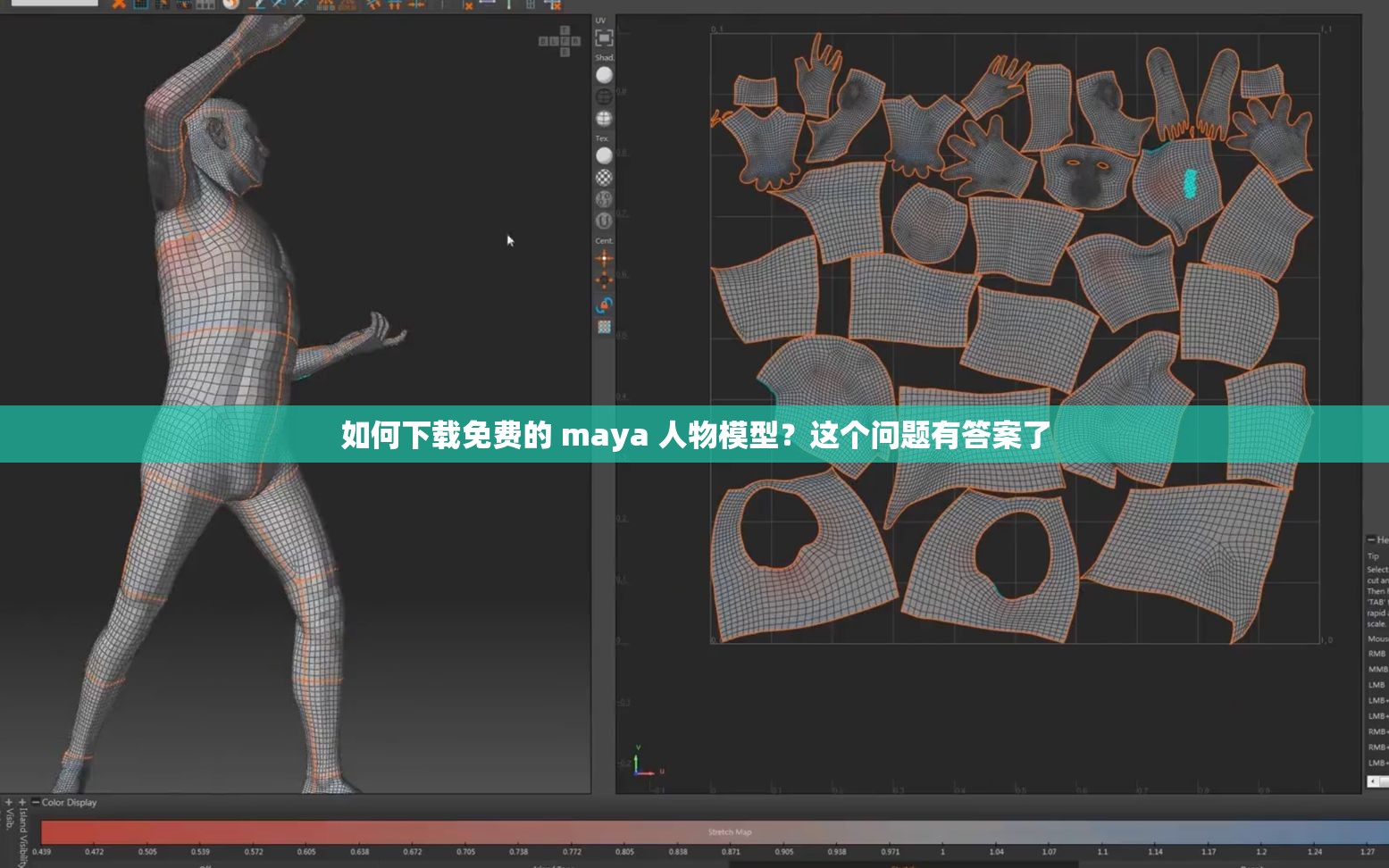The width and height of the screenshot is (1389, 868).
Task: Click the 'RMB' row in mouse help
Action: (1378, 654)
